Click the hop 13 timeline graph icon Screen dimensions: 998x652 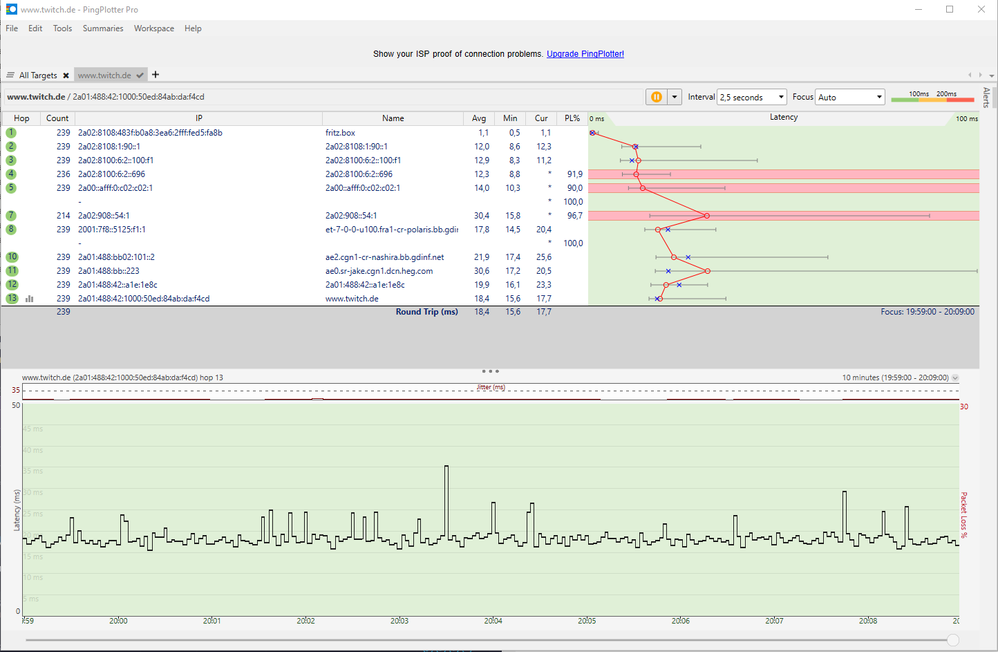[x=29, y=299]
